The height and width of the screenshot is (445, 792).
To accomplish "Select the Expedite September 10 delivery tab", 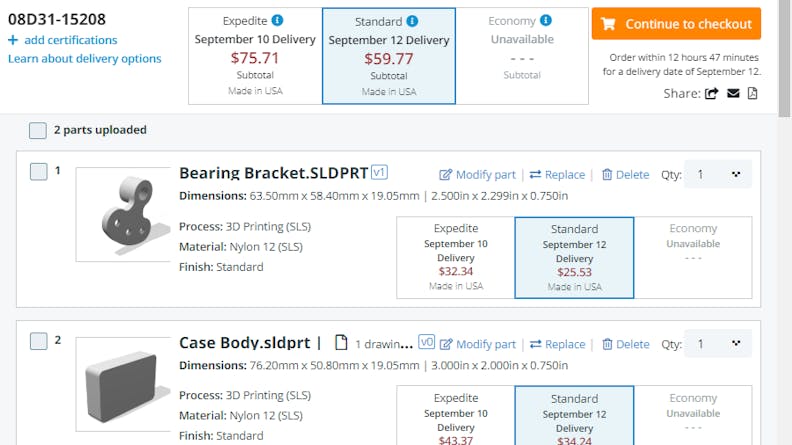I will 255,56.
